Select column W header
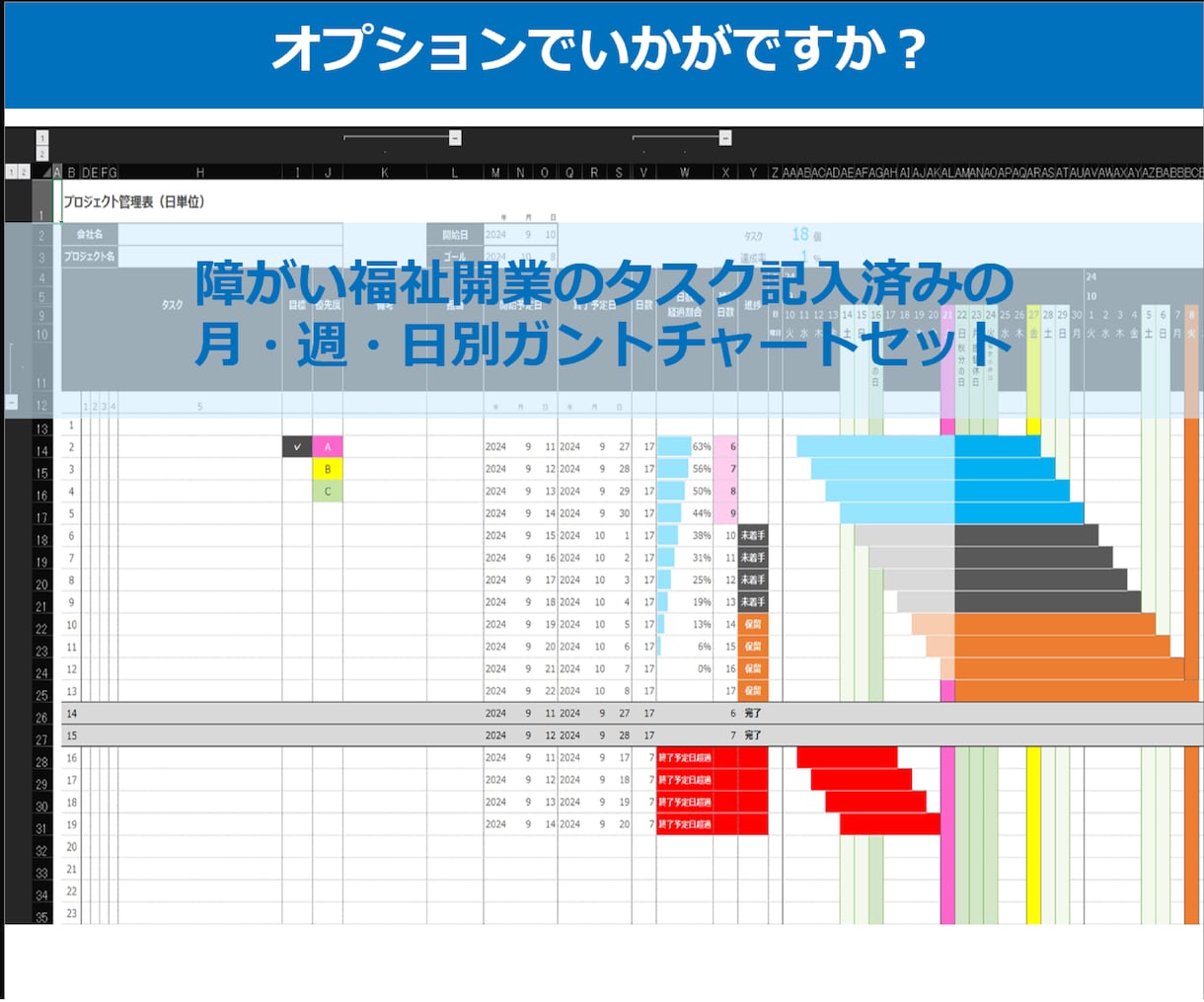The height and width of the screenshot is (1002, 1204). click(684, 172)
